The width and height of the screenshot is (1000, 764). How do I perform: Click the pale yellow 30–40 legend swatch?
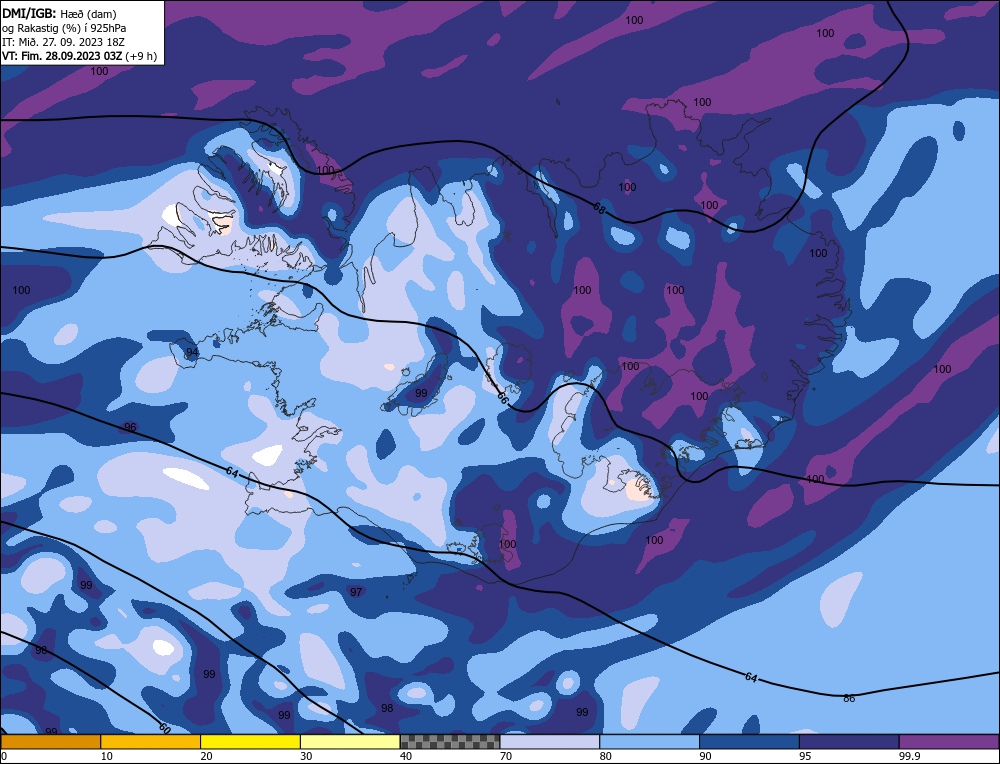pos(350,741)
